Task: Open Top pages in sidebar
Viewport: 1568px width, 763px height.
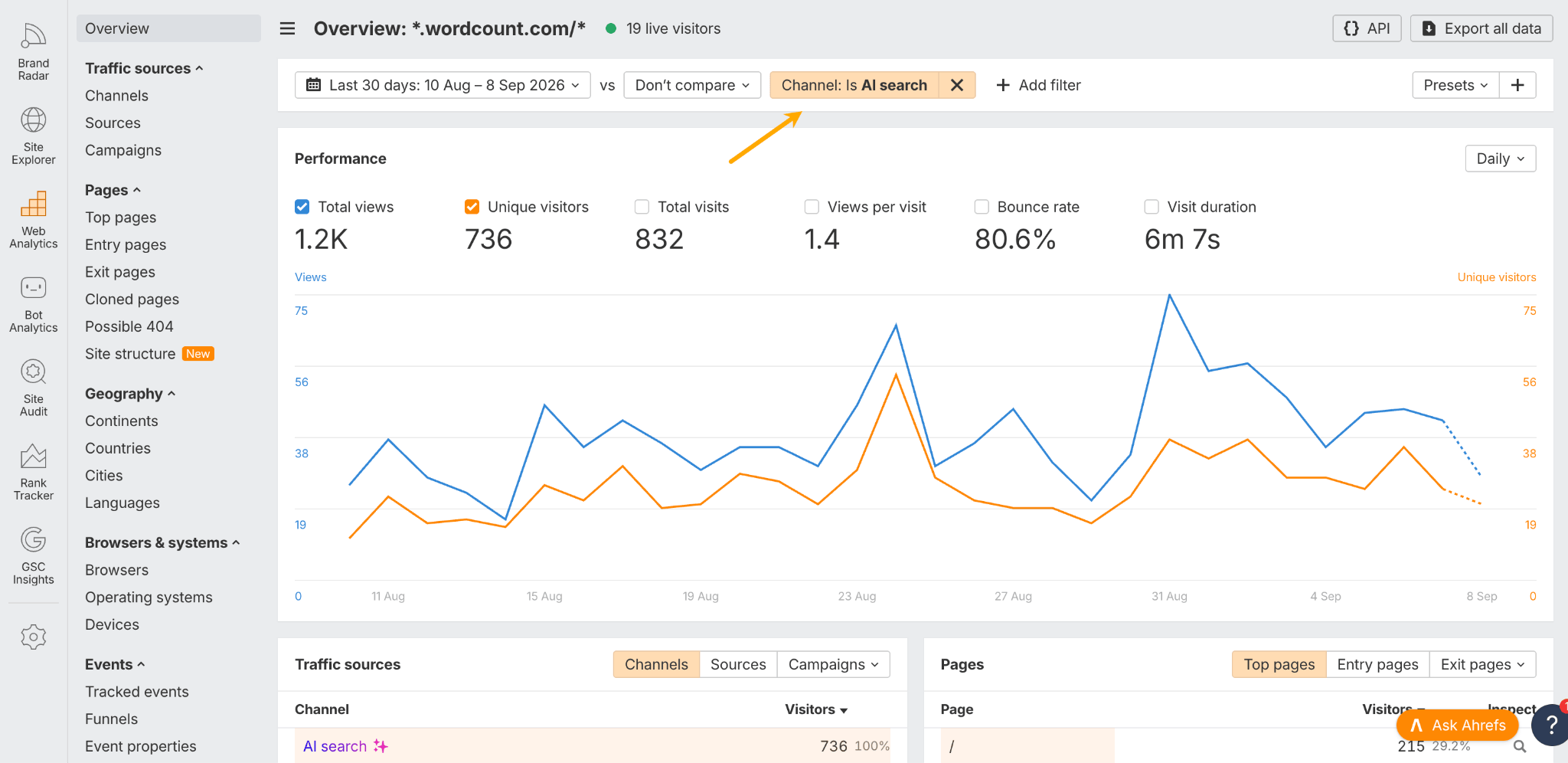Action: (120, 218)
